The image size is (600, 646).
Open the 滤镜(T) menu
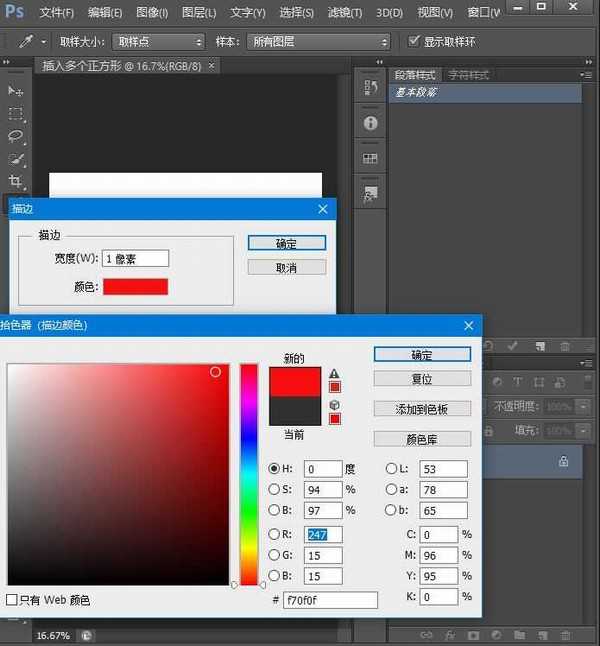(x=345, y=13)
